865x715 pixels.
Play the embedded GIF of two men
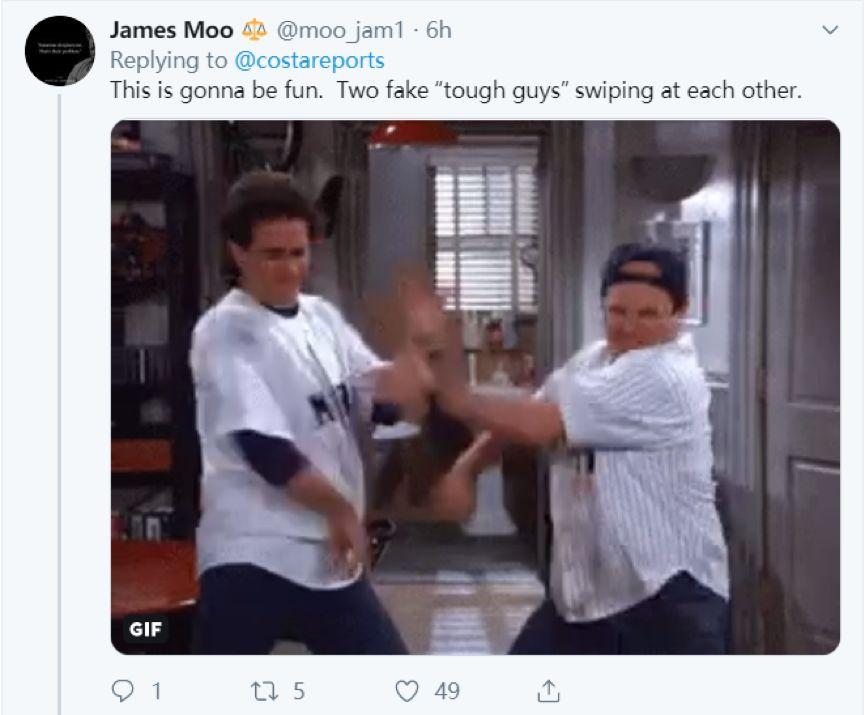click(476, 387)
